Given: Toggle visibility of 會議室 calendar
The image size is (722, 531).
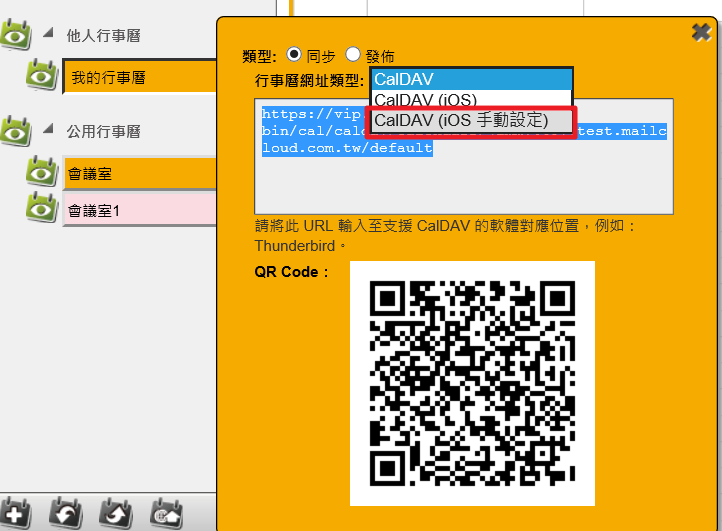Looking at the screenshot, I should [42, 171].
